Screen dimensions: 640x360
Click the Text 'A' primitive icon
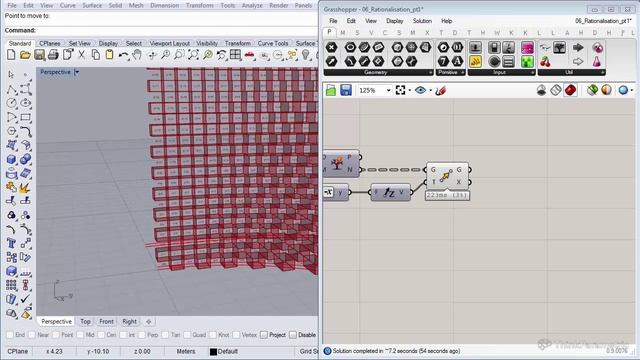(x=457, y=61)
